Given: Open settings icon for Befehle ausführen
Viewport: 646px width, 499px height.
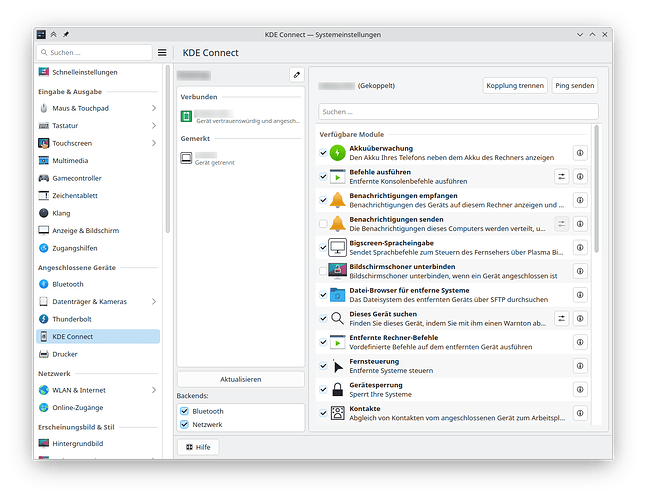Looking at the screenshot, I should click(561, 176).
